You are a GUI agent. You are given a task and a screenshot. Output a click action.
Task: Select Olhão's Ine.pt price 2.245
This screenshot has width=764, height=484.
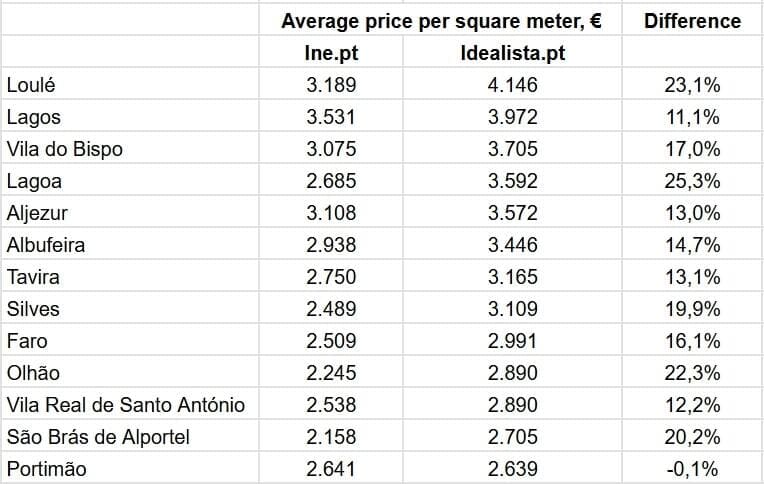[331, 373]
